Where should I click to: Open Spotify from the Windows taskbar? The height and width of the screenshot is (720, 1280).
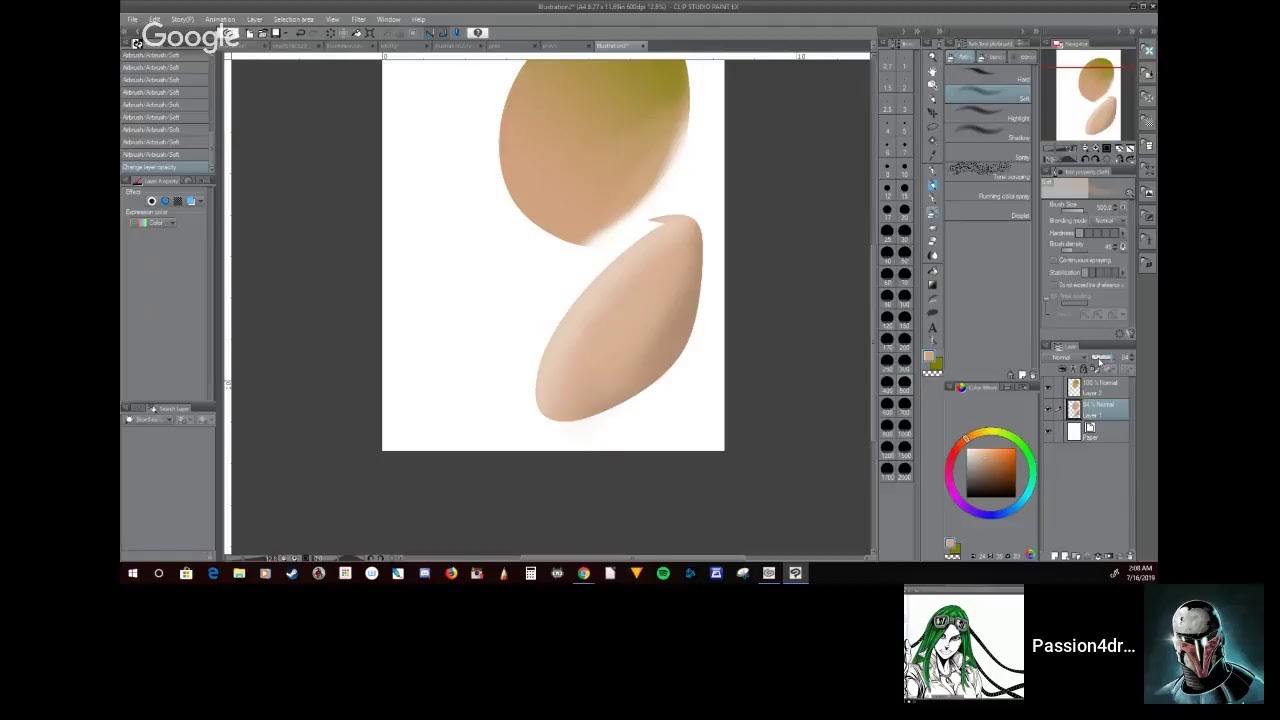click(x=663, y=573)
